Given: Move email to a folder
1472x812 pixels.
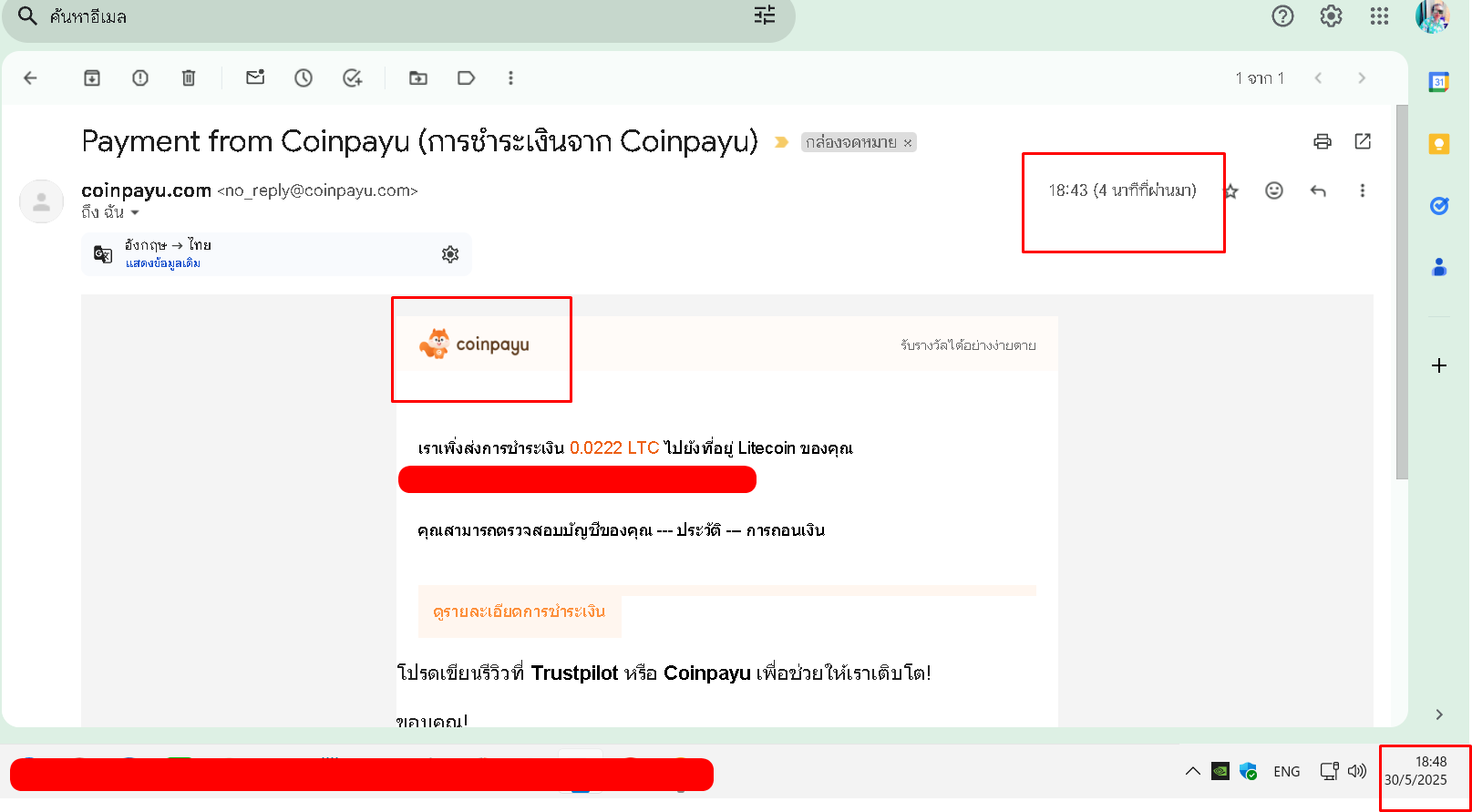Looking at the screenshot, I should coord(418,78).
